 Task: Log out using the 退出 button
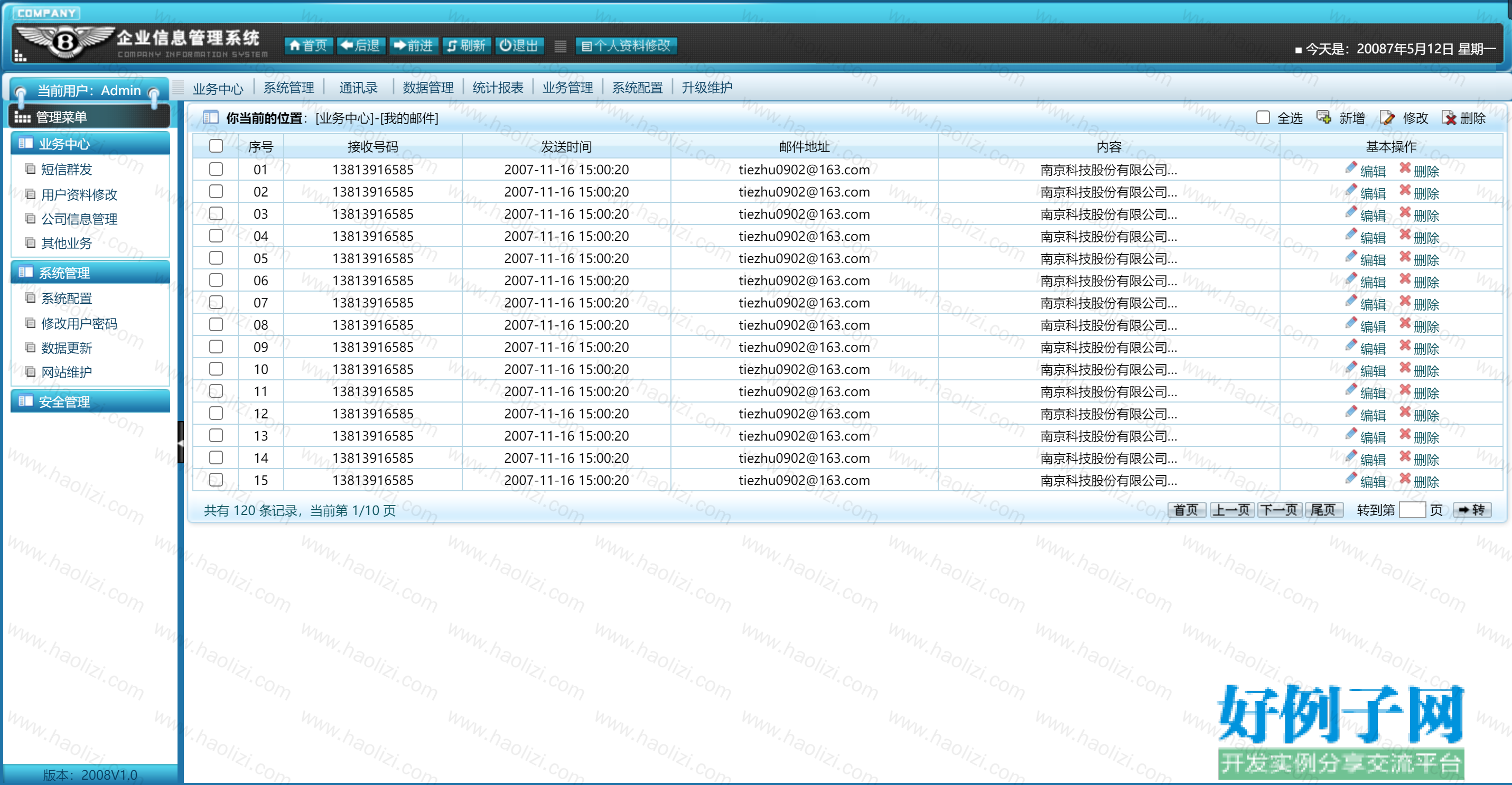(x=519, y=45)
